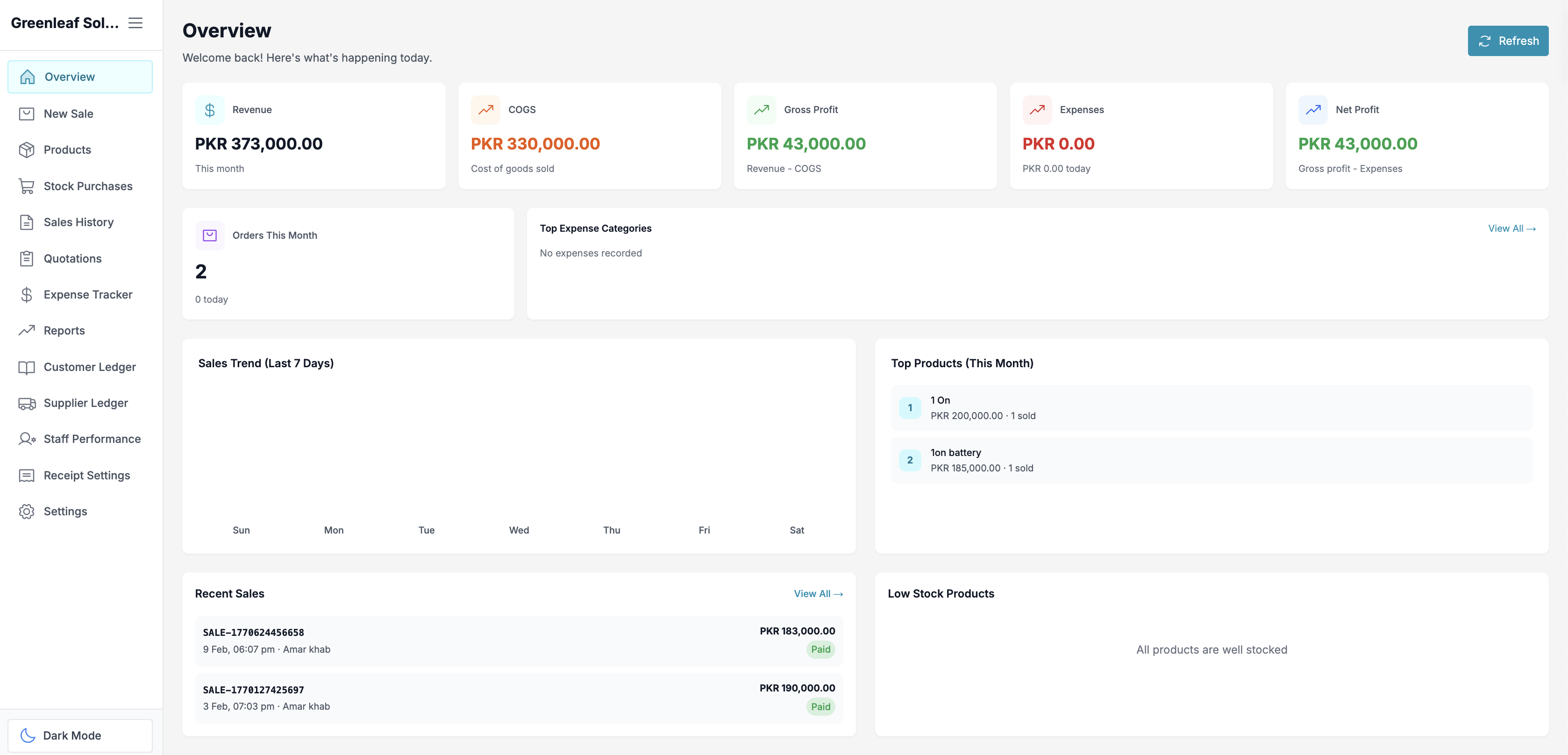
Task: Click the Expense Tracker dollar icon
Action: (x=27, y=295)
